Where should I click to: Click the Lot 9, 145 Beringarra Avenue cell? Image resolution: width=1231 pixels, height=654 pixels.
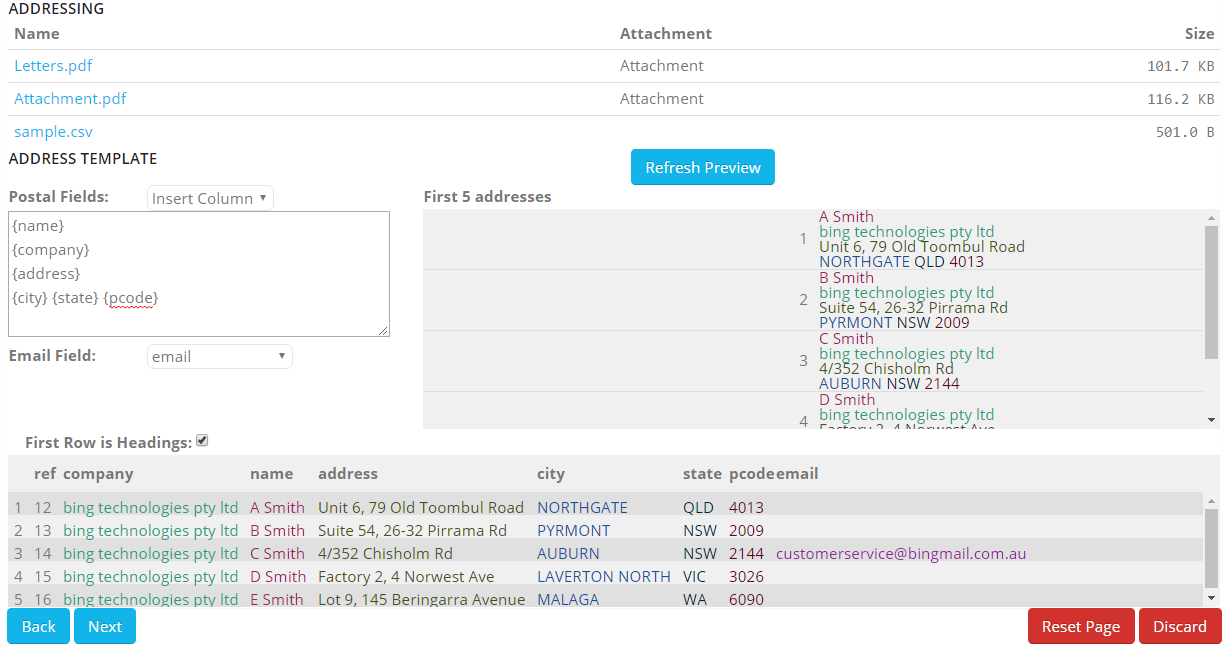421,600
